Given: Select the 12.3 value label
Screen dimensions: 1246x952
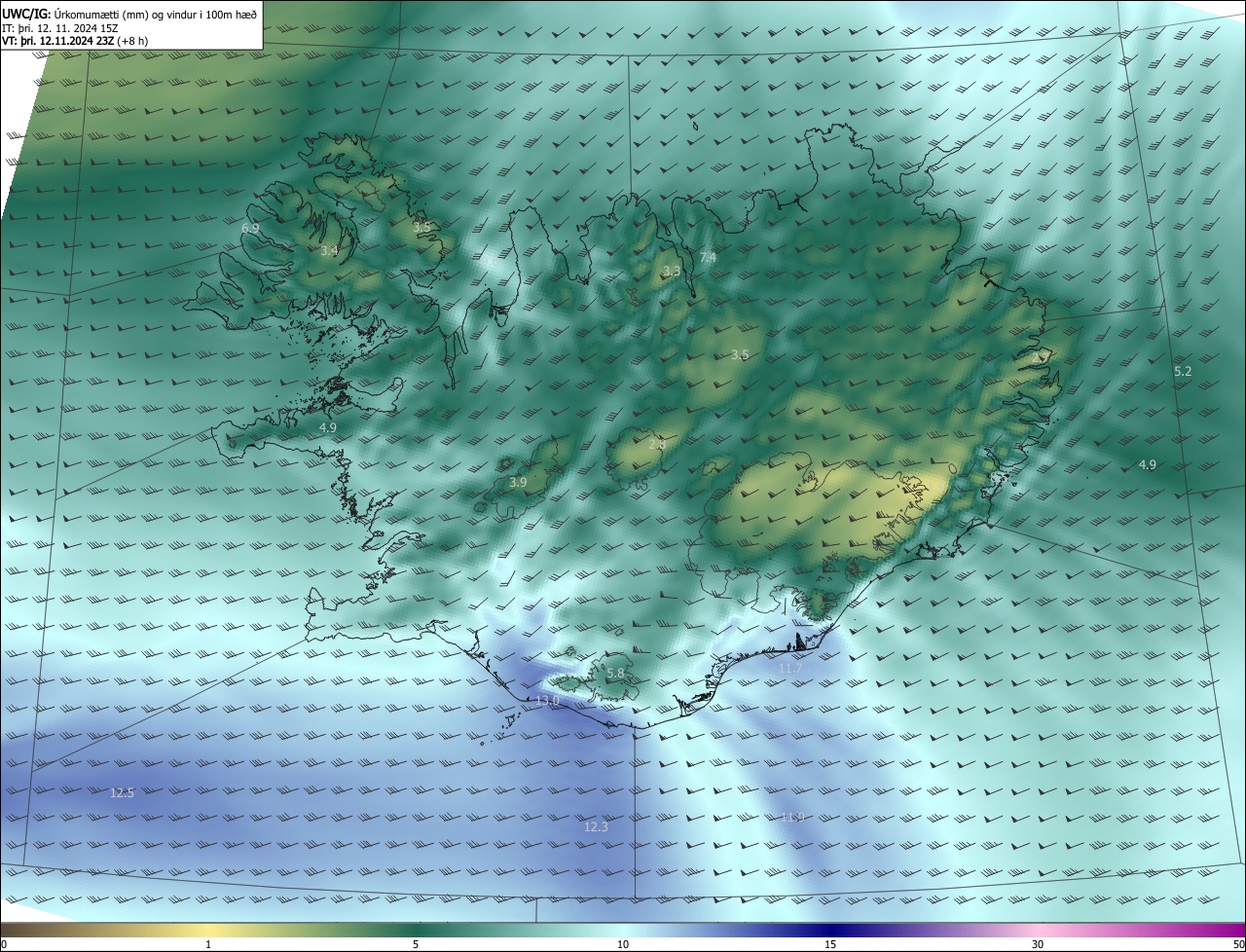Looking at the screenshot, I should 596,827.
